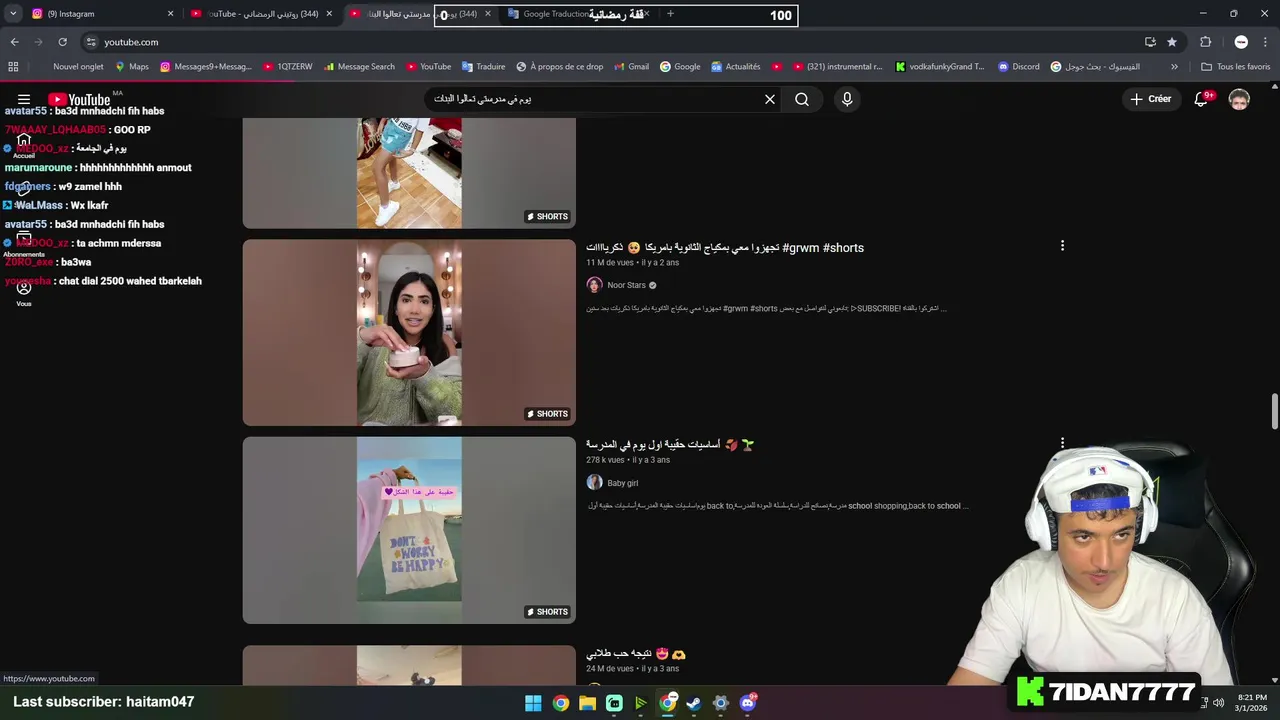The width and height of the screenshot is (1280, 720).
Task: Open the Tous les favoris folder
Action: [1236, 67]
